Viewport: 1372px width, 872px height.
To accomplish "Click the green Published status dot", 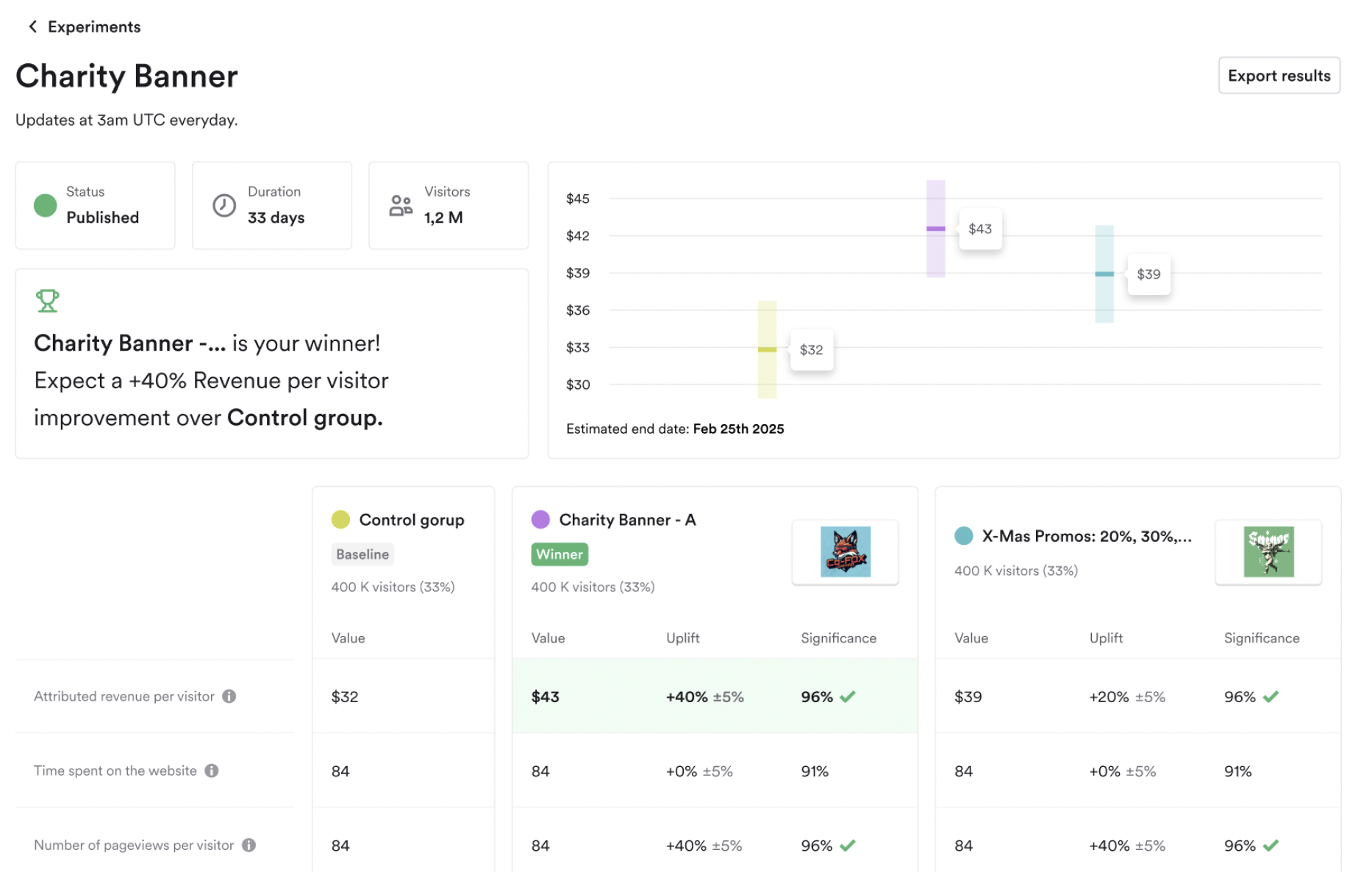I will (46, 205).
